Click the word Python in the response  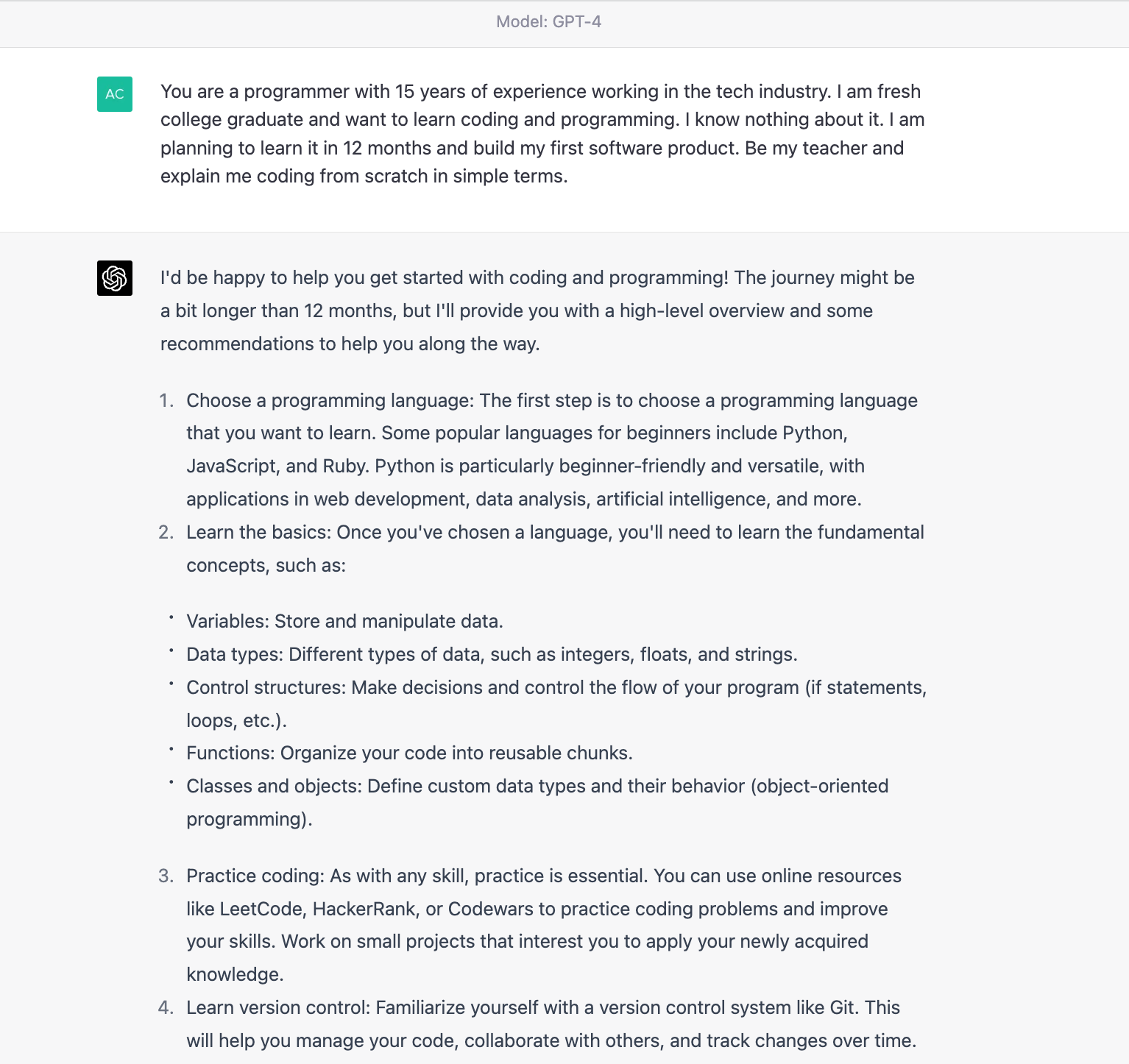click(814, 433)
